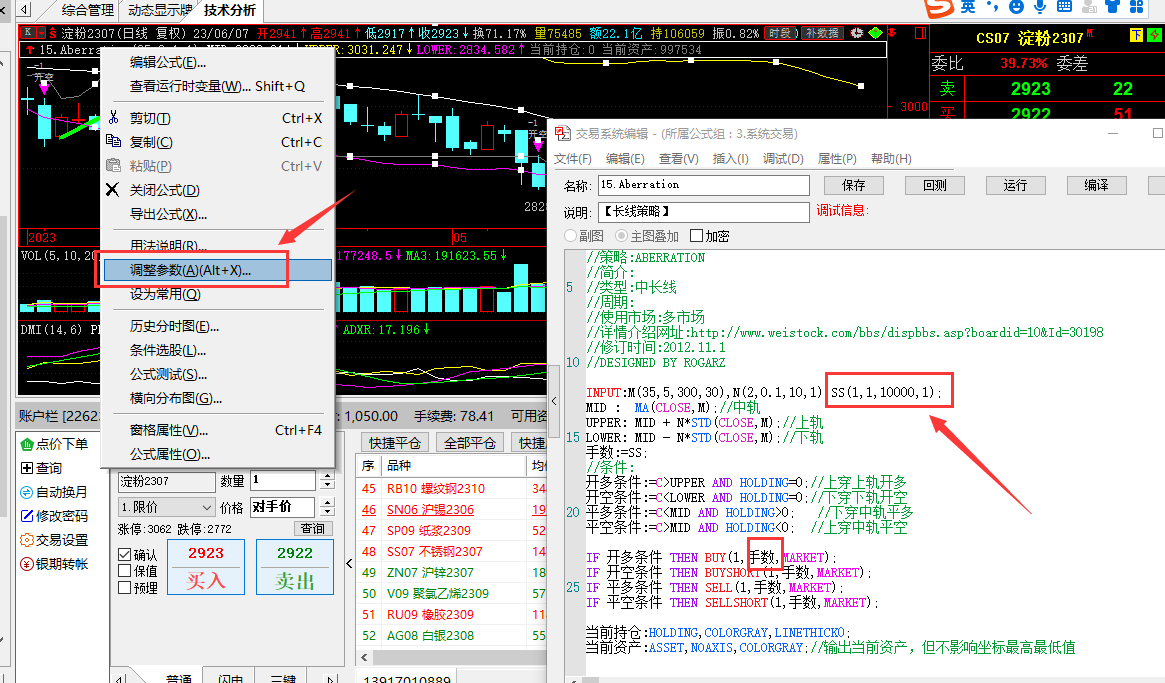Open 自动换月 in account sidebar
1165x683 pixels.
click(54, 492)
